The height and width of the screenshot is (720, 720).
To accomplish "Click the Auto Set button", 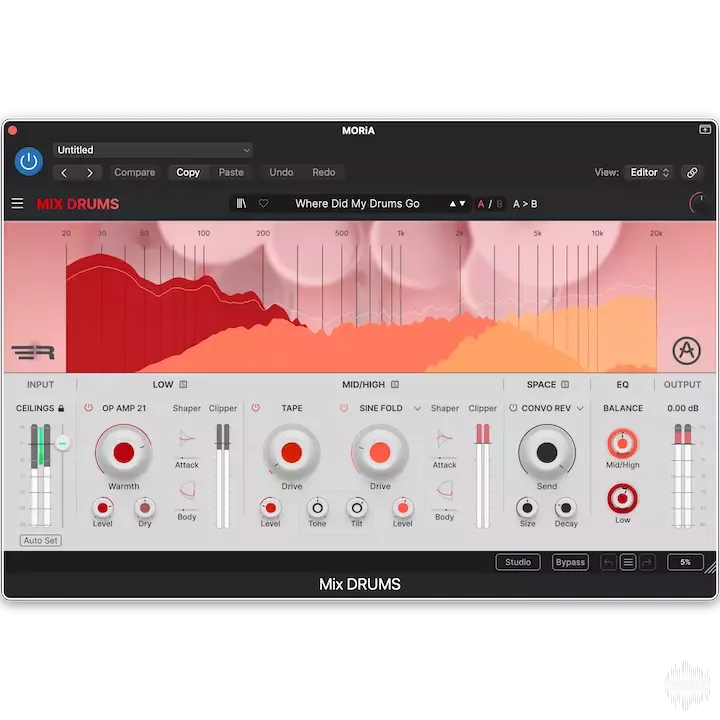I will point(40,540).
